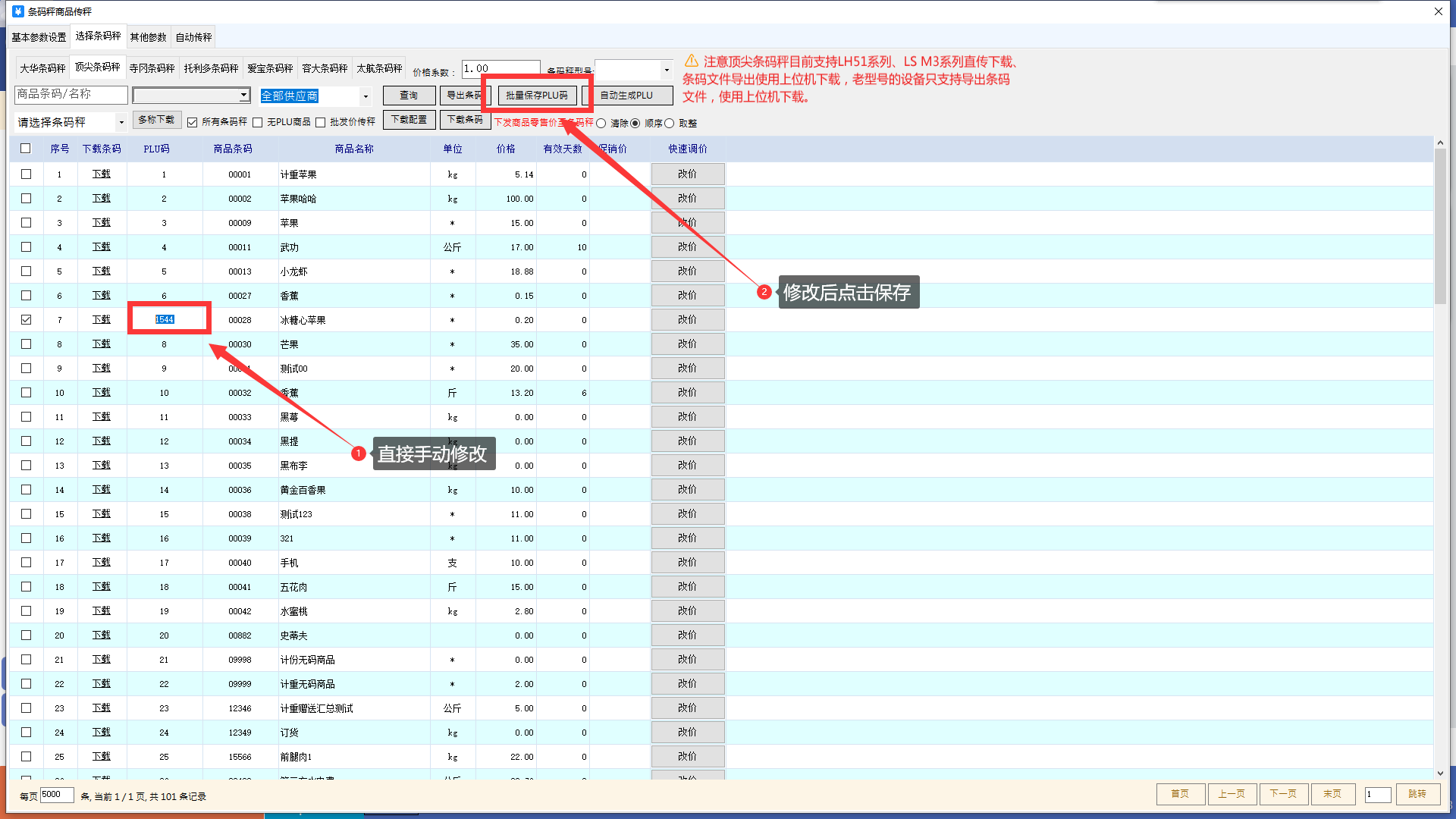
Task: Uncheck the row 7 checkbox
Action: (27, 320)
